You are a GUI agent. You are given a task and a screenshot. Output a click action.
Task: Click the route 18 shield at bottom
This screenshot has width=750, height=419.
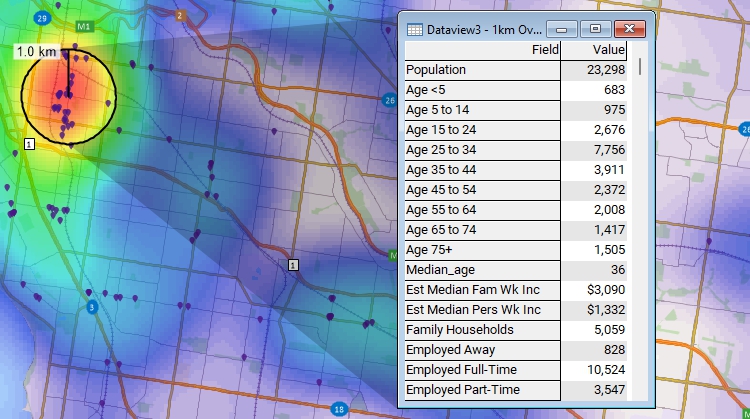(x=340, y=409)
